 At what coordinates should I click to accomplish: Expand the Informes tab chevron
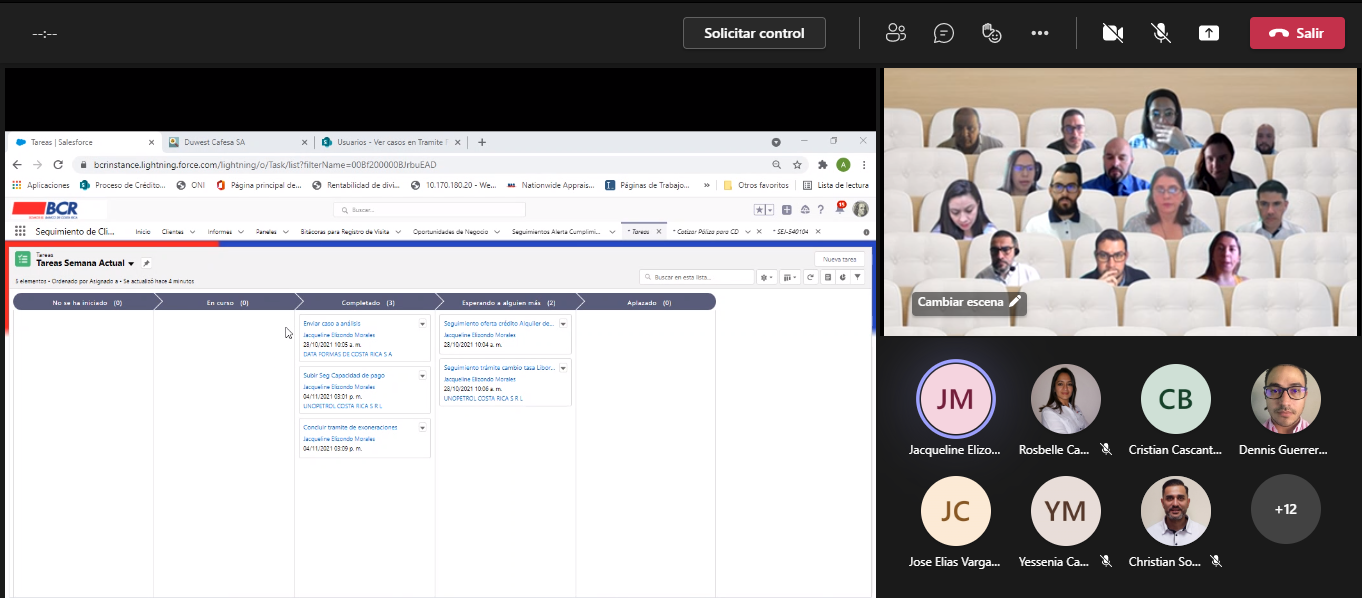pyautogui.click(x=240, y=232)
